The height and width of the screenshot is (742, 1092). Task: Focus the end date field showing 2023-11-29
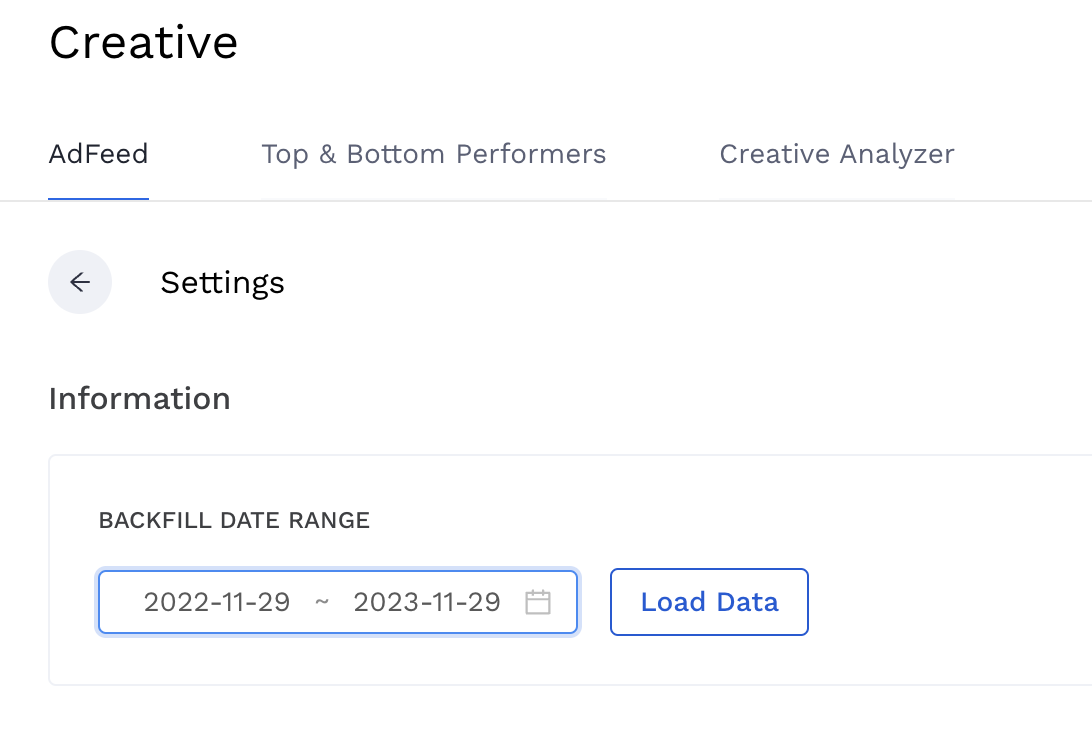(427, 602)
